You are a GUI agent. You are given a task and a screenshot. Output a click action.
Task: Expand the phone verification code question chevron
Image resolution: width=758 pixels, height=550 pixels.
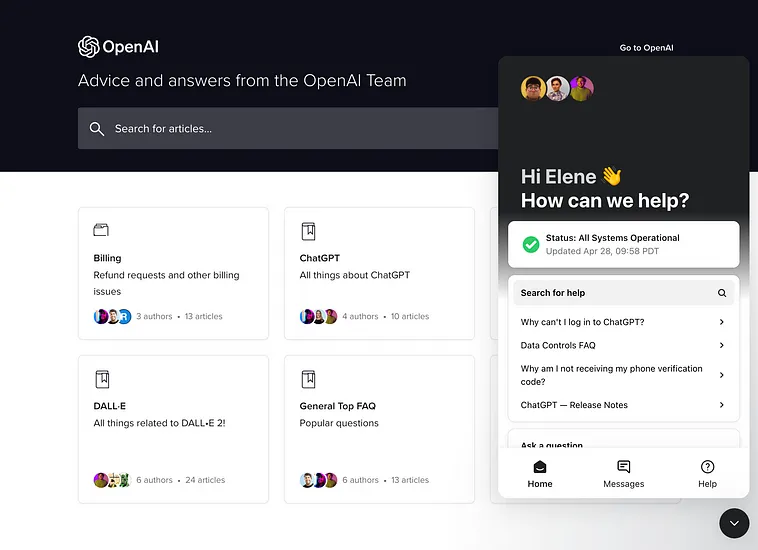pos(721,375)
